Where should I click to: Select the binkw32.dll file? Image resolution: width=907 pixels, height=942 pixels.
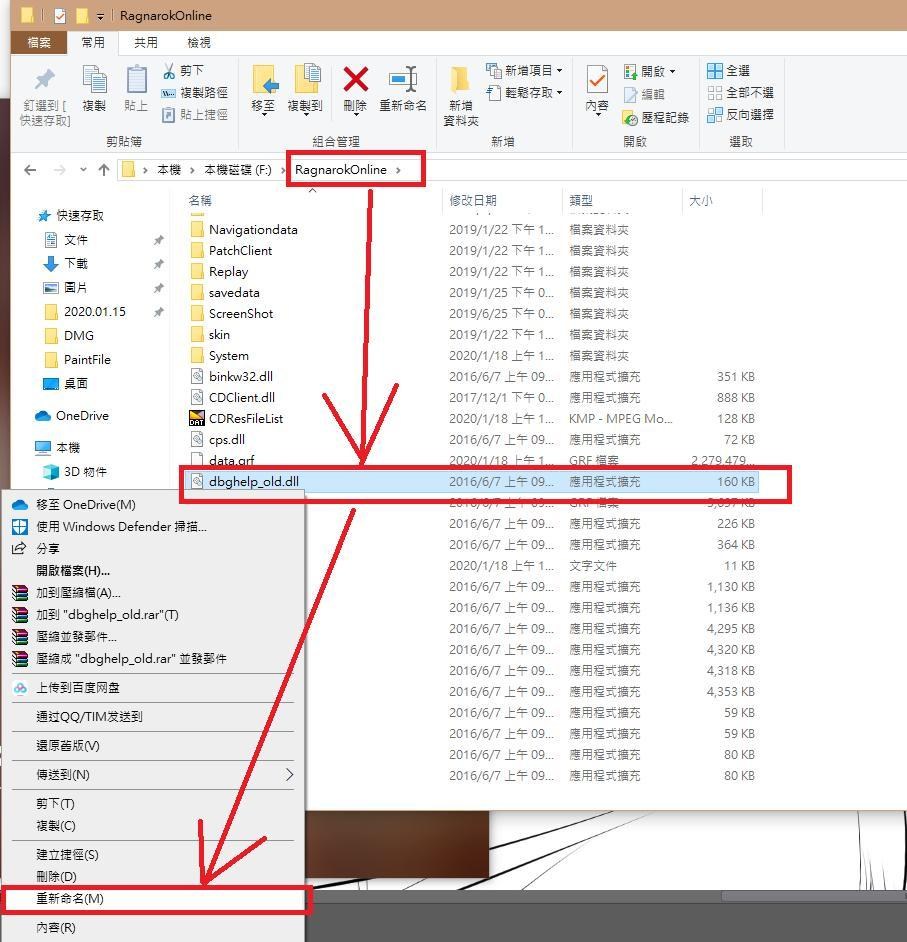tap(241, 377)
